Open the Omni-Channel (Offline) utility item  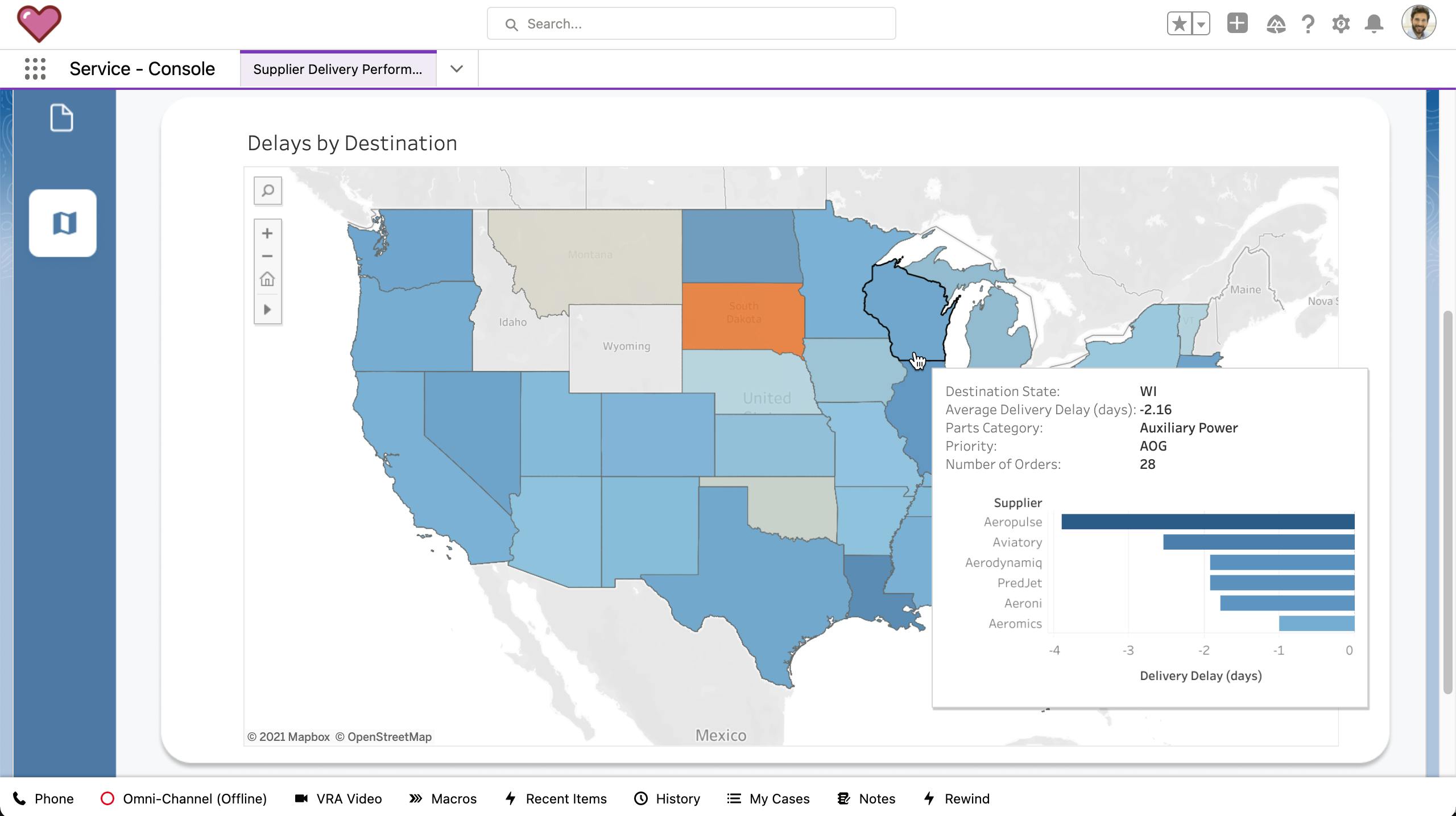pos(184,798)
